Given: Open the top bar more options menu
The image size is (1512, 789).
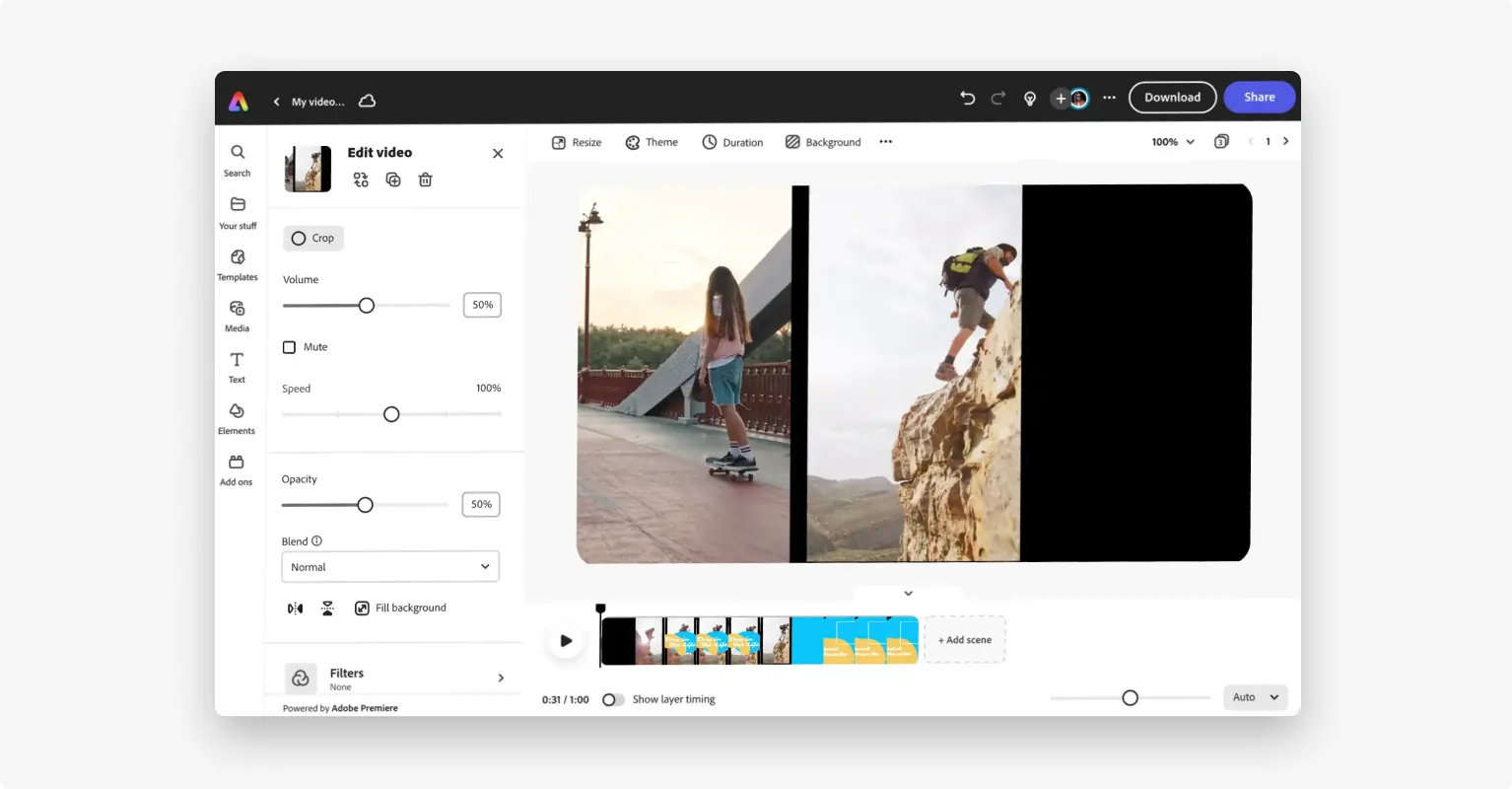Looking at the screenshot, I should coord(1109,98).
